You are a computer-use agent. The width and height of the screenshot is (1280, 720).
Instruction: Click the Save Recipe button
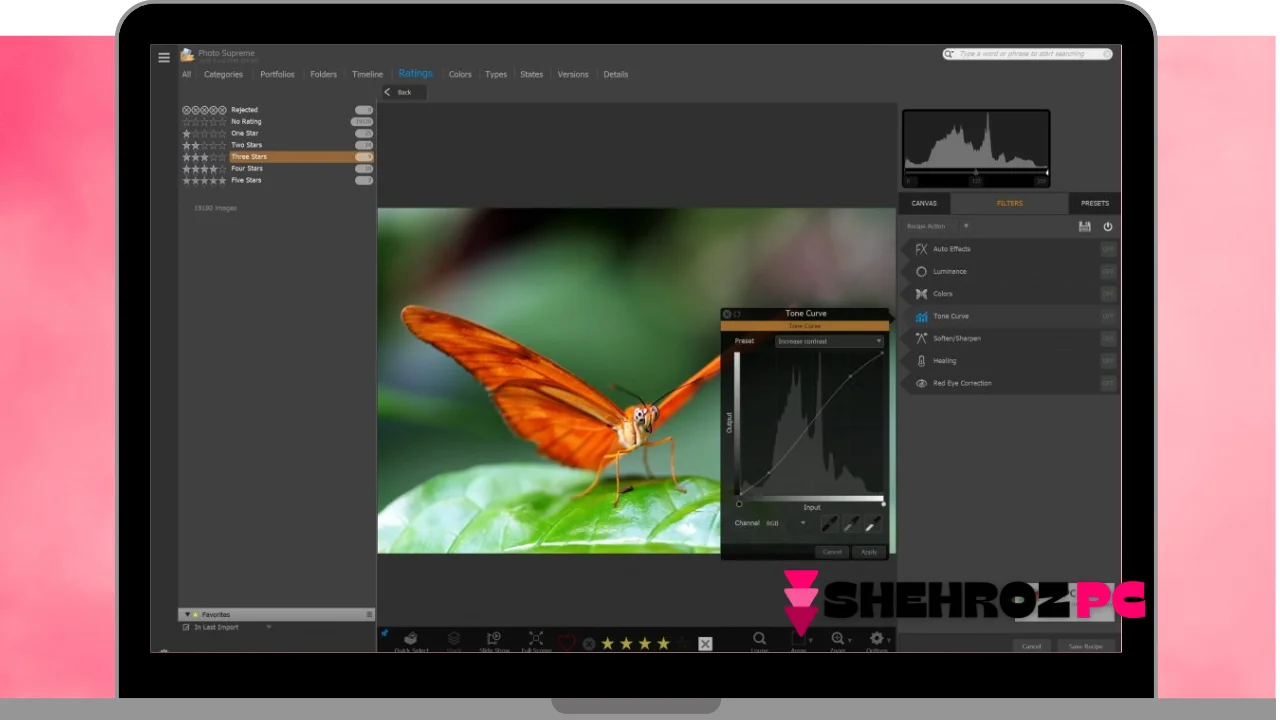(x=1085, y=646)
